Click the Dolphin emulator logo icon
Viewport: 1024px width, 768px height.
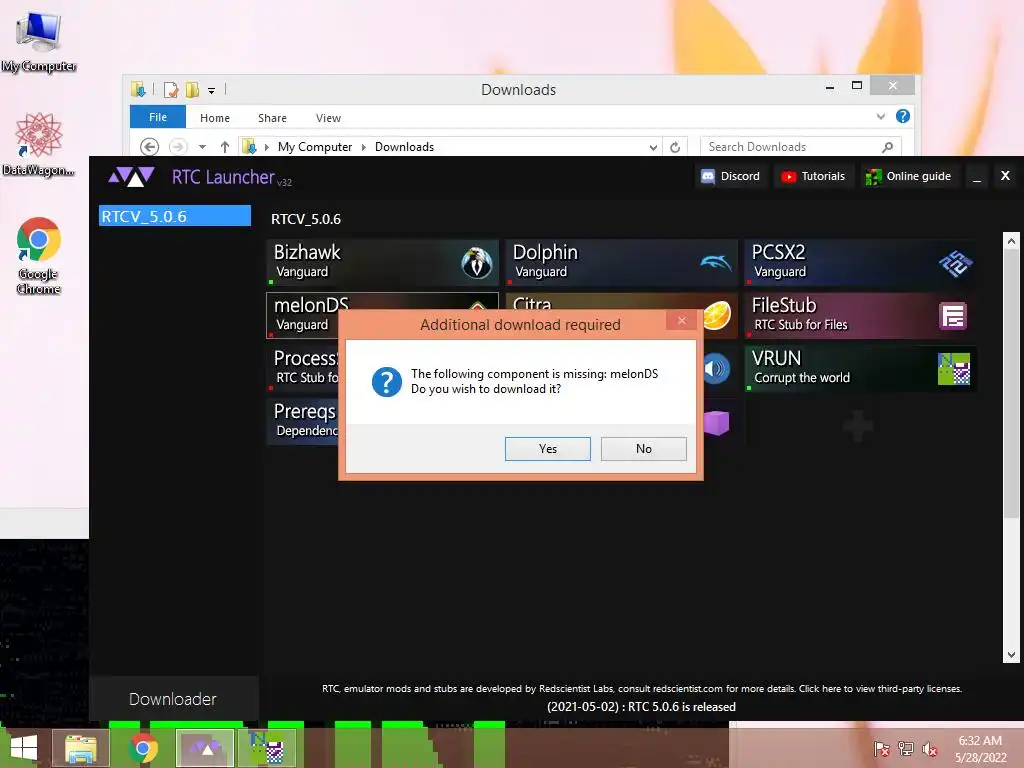(716, 263)
